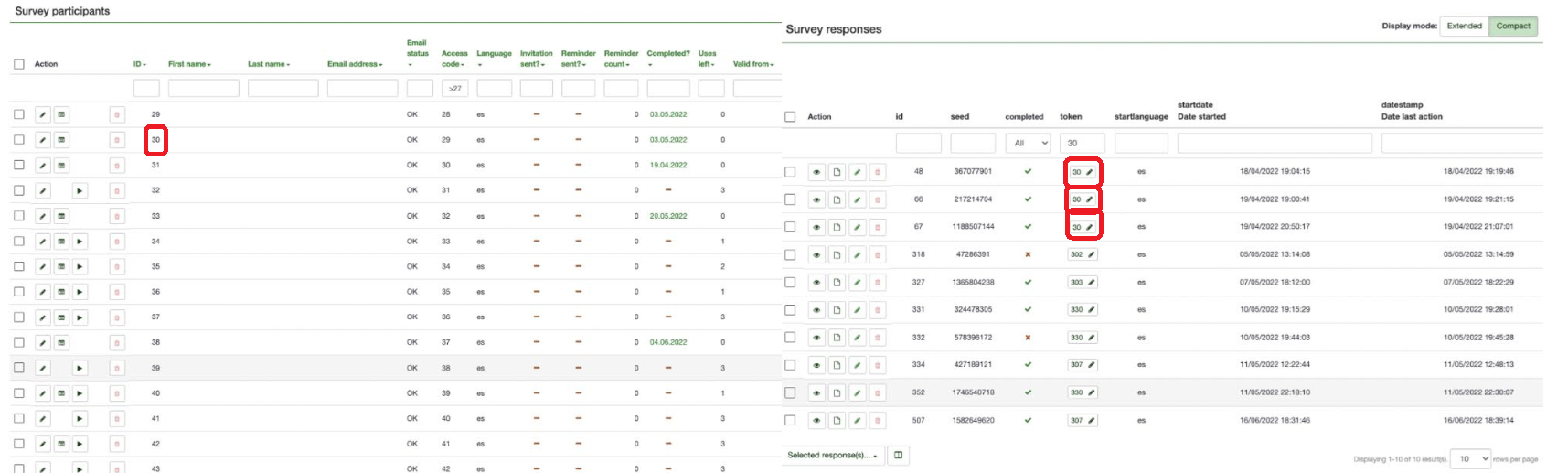Change rows per page dropdown

pos(1472,458)
